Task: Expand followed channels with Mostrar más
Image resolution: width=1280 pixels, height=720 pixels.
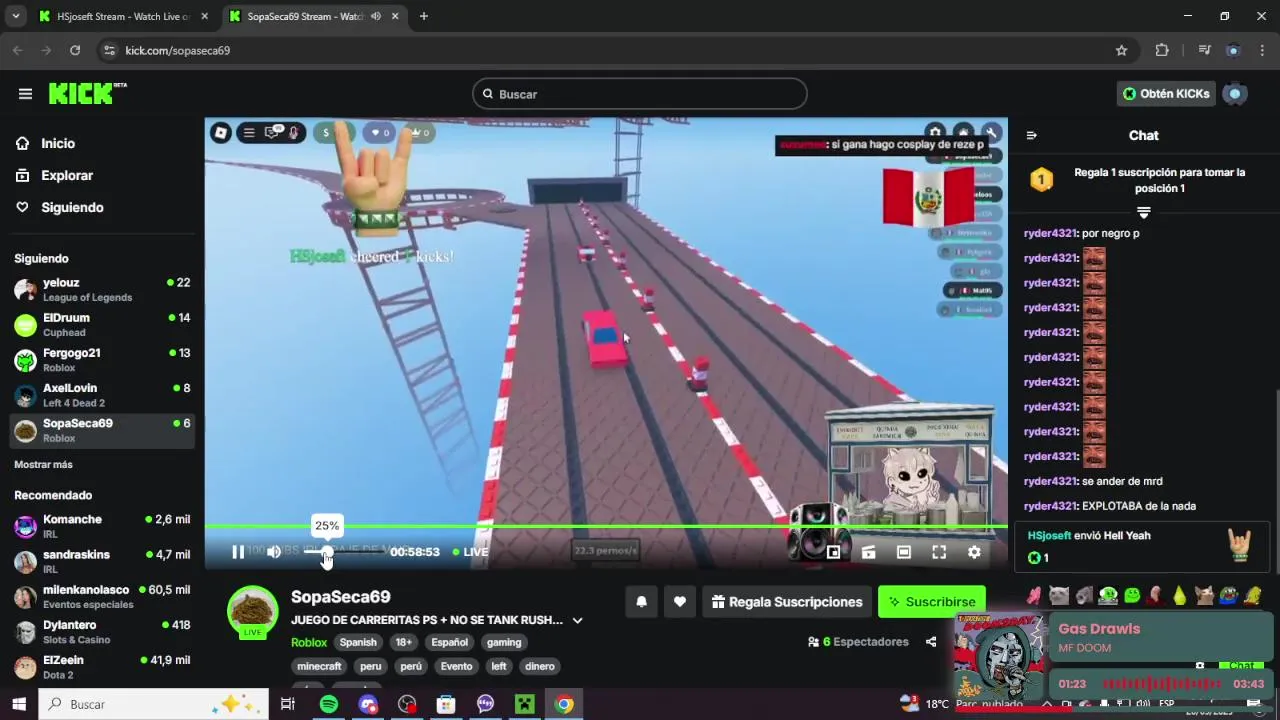Action: coord(43,465)
